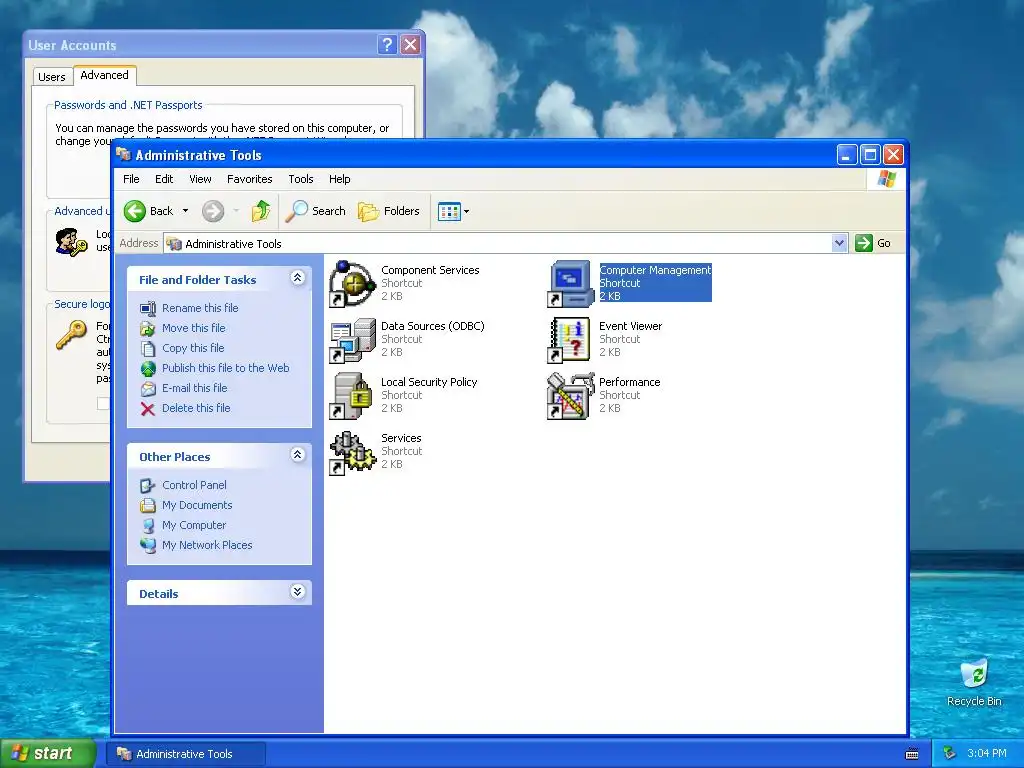Go to My Documents link
This screenshot has width=1024, height=768.
coord(197,505)
